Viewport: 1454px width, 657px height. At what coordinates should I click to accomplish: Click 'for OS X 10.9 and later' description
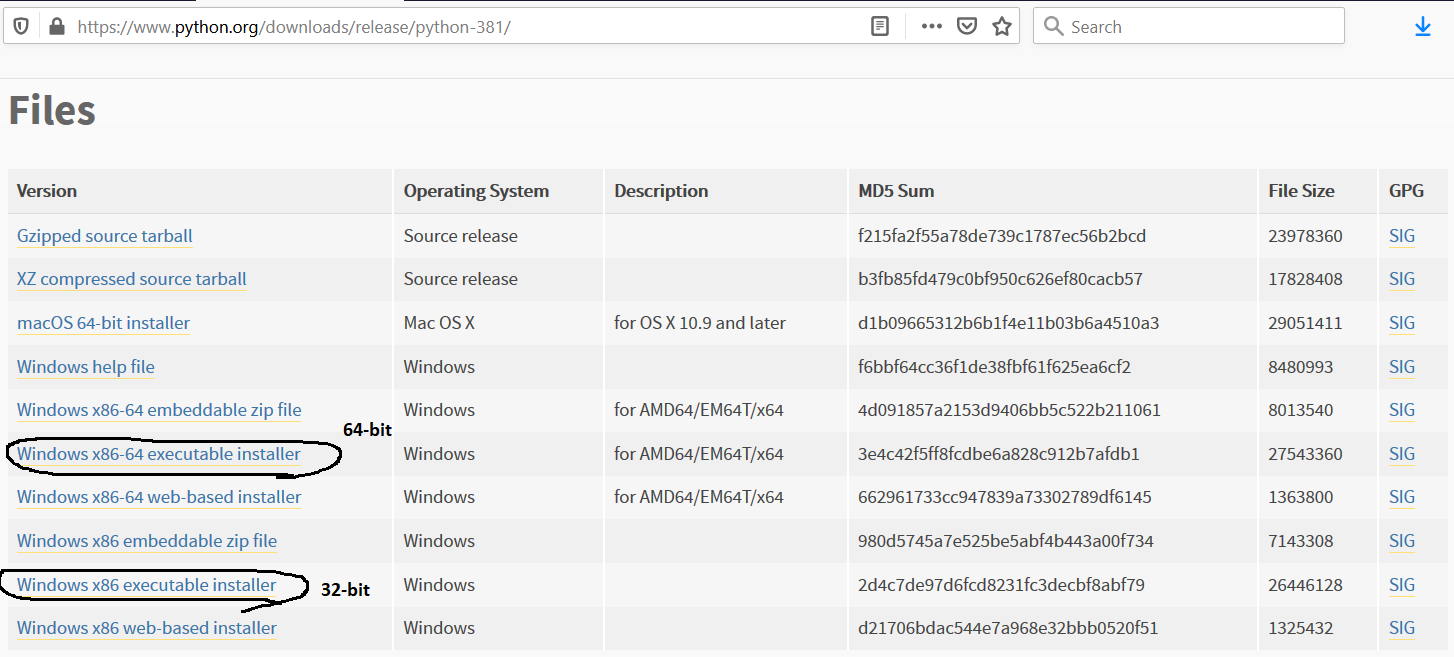700,323
